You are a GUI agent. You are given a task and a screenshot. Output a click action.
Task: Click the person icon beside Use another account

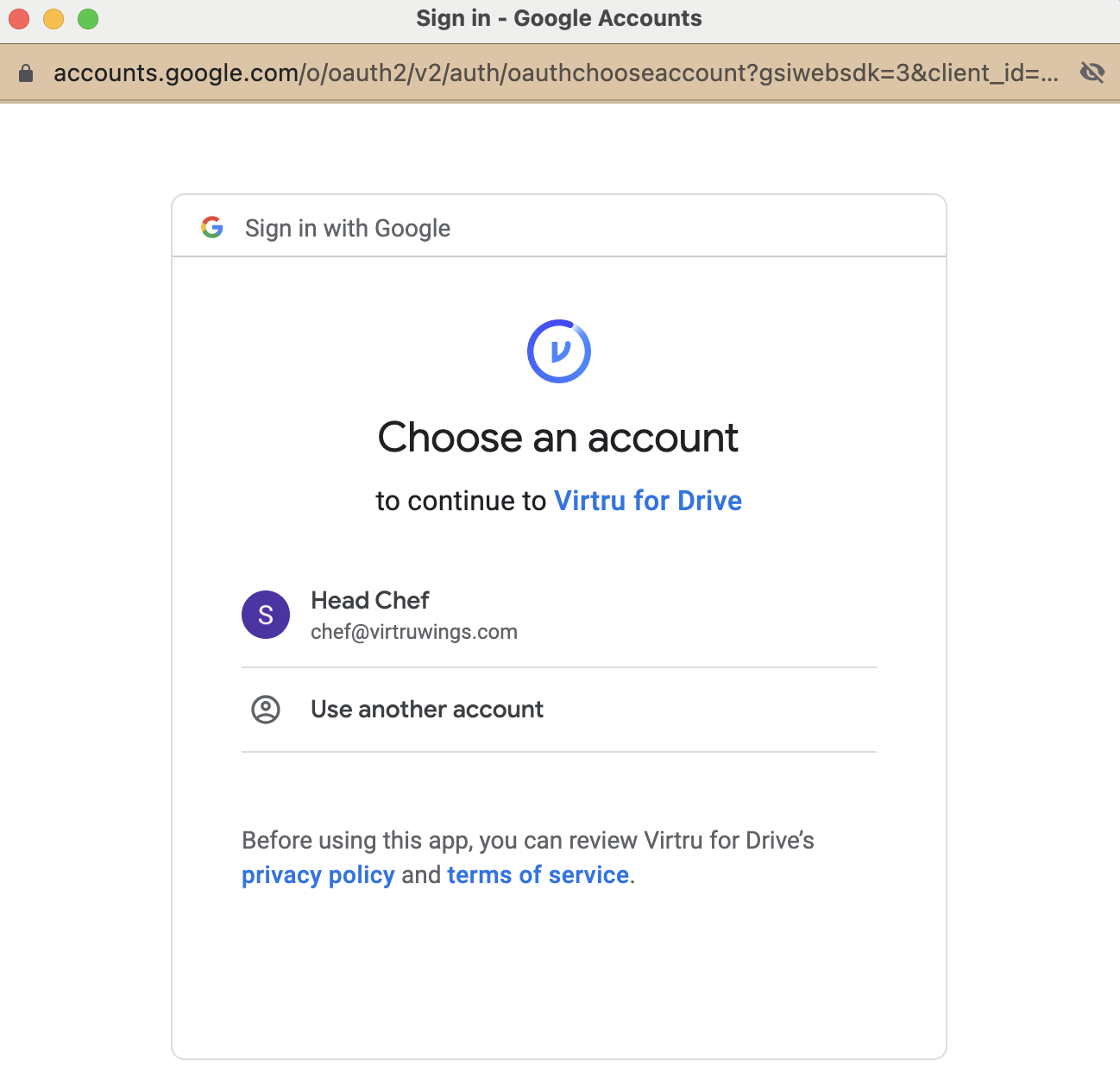(266, 710)
